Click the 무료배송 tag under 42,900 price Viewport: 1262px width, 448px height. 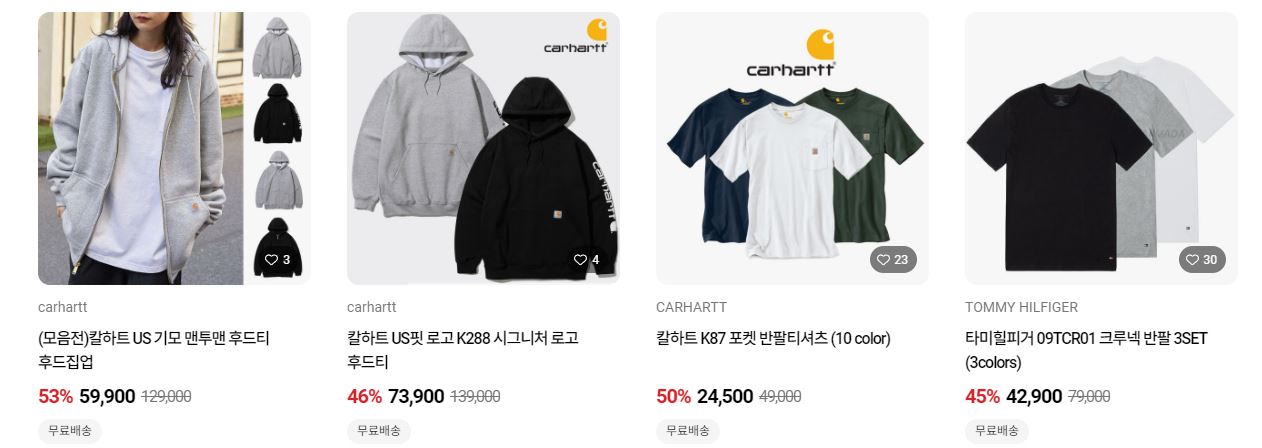point(997,431)
